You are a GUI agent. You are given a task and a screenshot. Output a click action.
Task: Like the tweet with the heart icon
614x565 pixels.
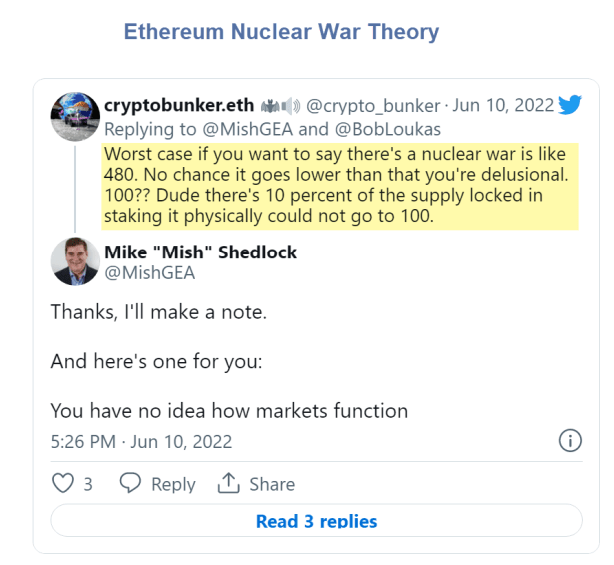tap(64, 484)
